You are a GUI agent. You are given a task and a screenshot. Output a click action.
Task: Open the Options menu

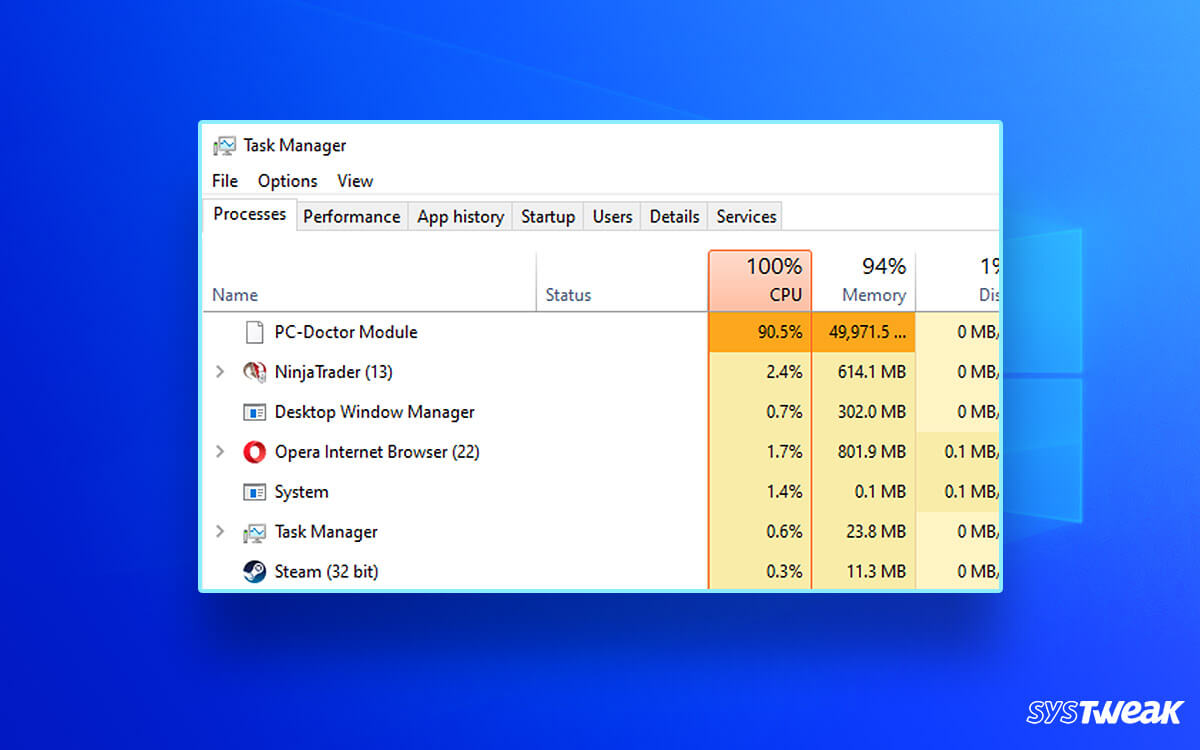(x=287, y=181)
